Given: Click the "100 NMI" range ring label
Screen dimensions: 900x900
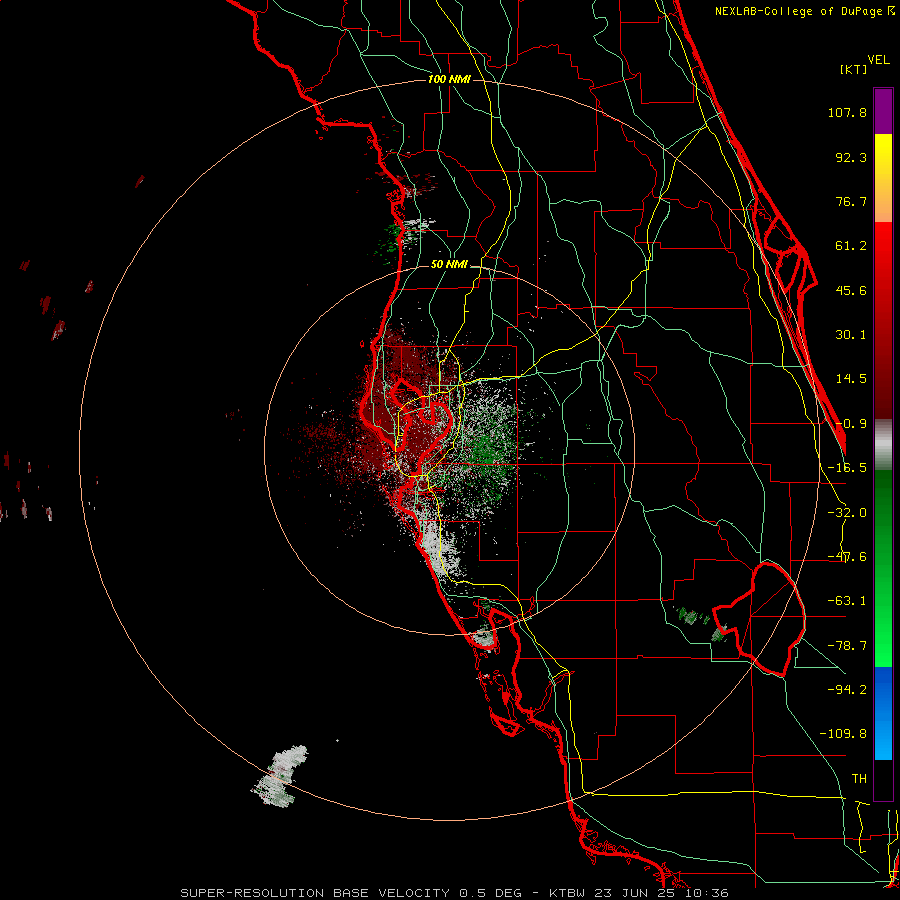Looking at the screenshot, I should pyautogui.click(x=449, y=79).
